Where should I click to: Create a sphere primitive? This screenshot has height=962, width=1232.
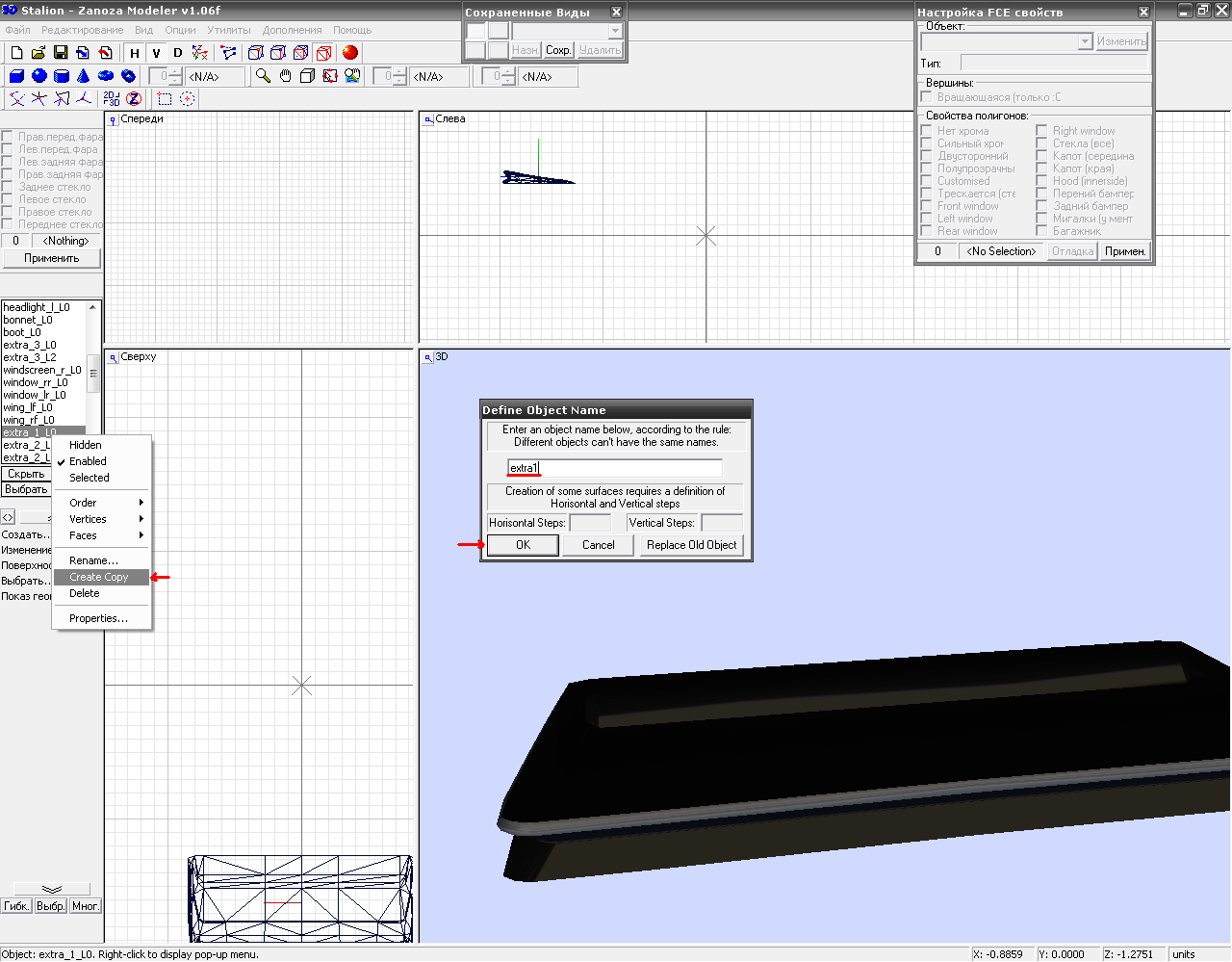point(39,76)
